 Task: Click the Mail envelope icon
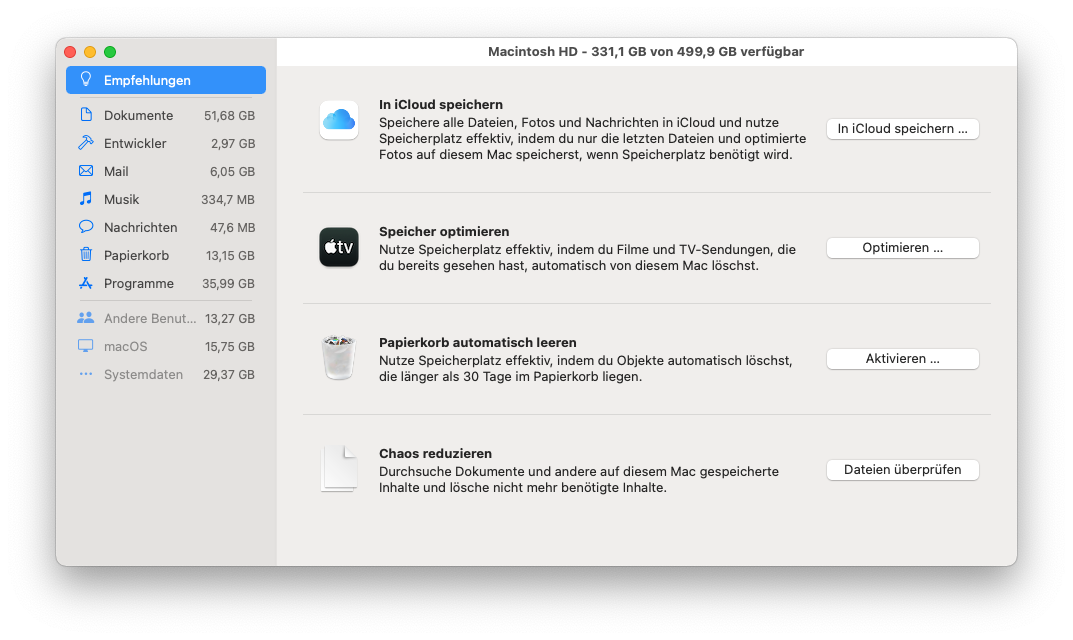click(86, 170)
